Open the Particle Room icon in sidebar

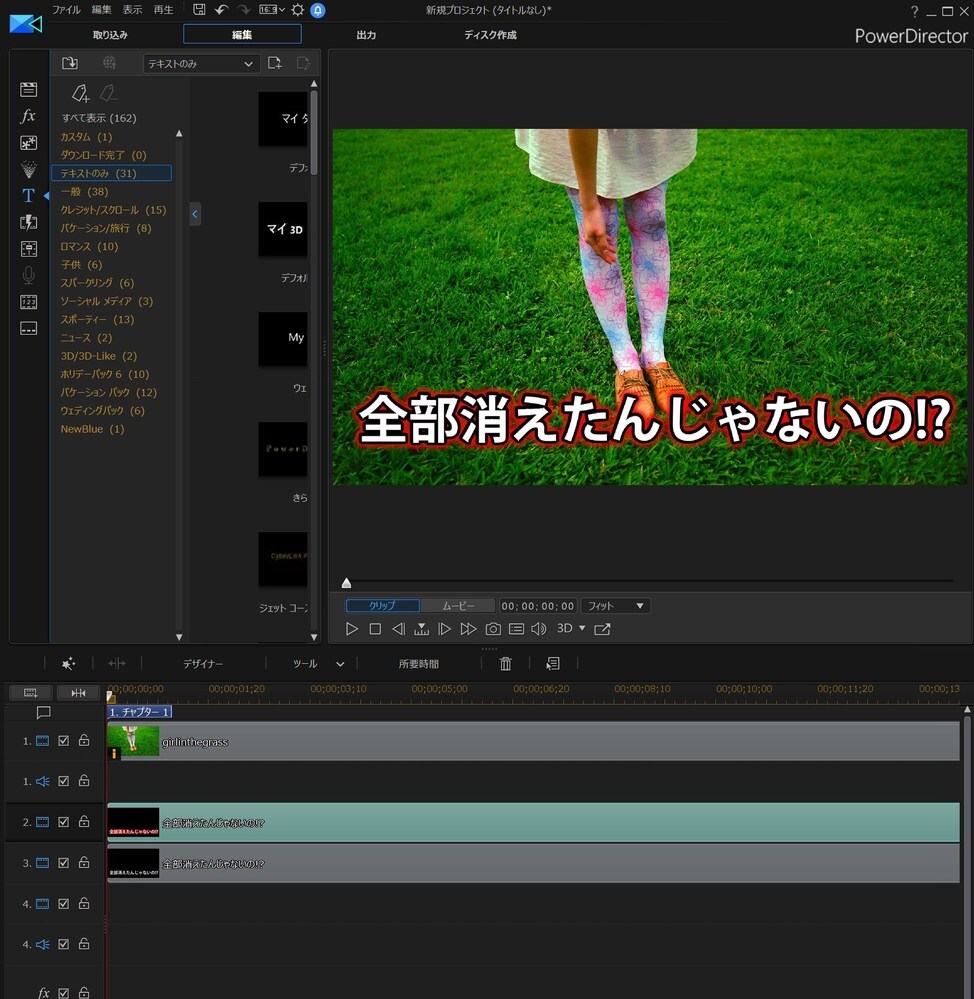click(x=29, y=169)
